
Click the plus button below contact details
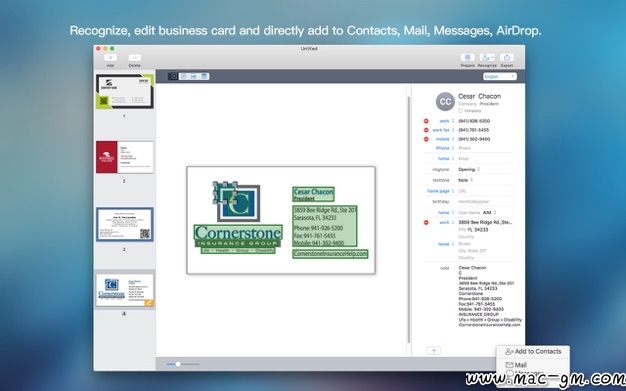coord(434,351)
